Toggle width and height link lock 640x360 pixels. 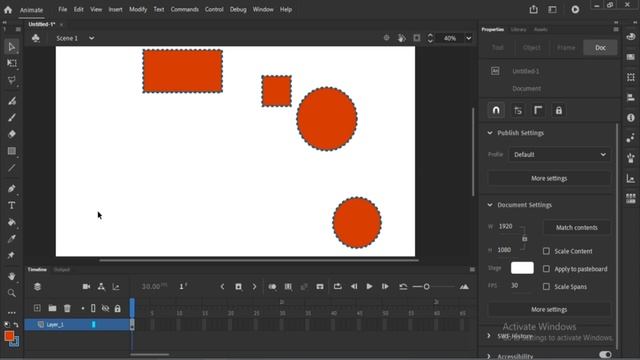click(524, 238)
